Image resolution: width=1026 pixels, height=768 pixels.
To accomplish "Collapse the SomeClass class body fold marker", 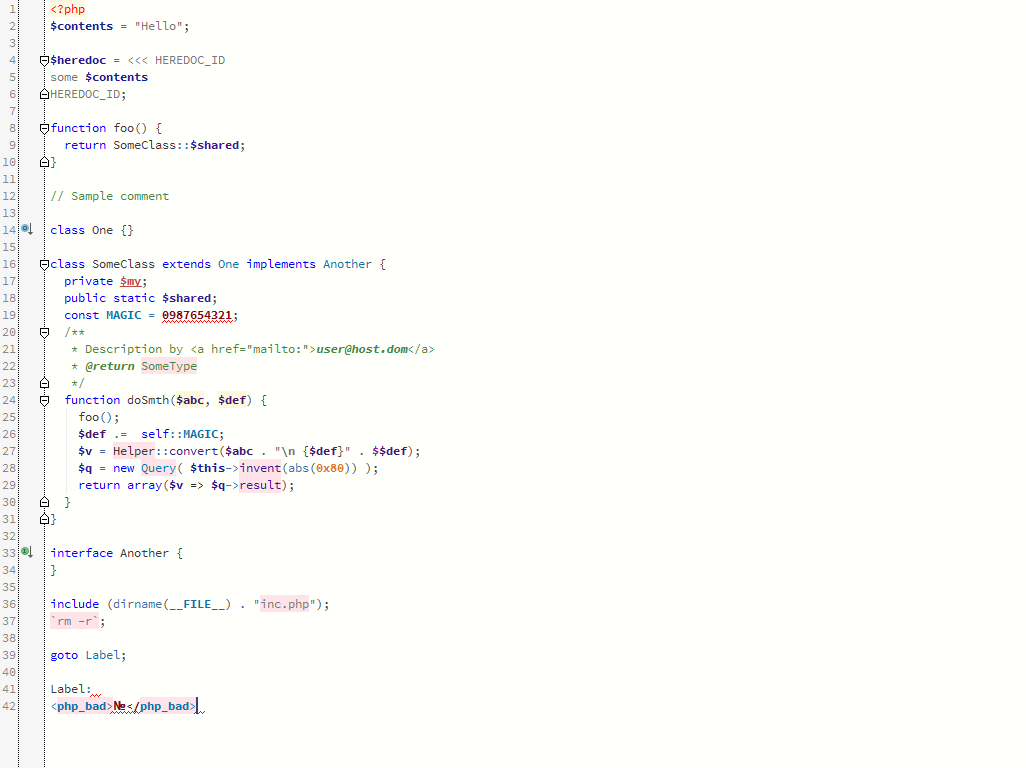I will 43,263.
